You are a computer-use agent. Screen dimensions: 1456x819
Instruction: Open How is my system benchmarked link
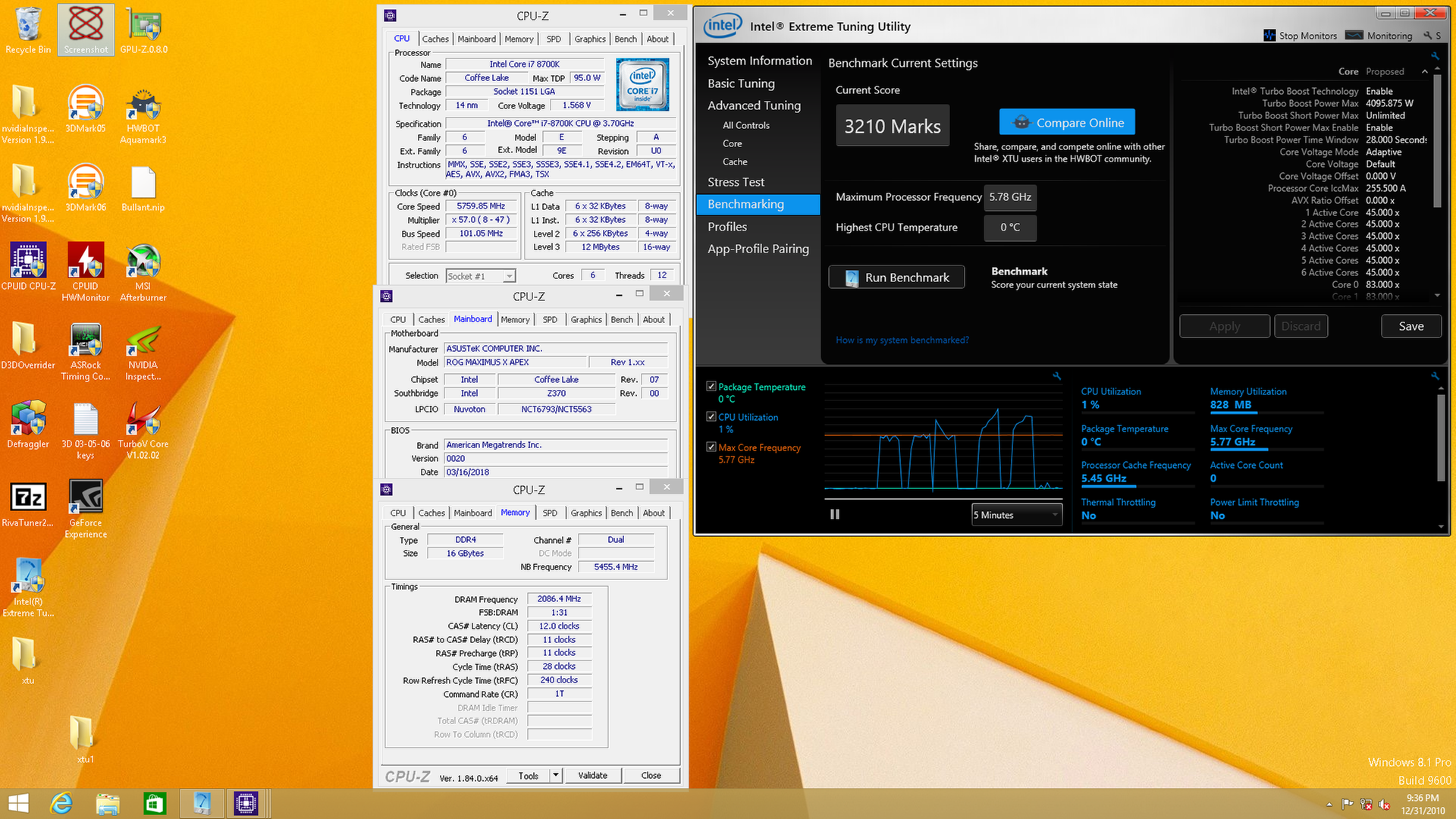902,340
